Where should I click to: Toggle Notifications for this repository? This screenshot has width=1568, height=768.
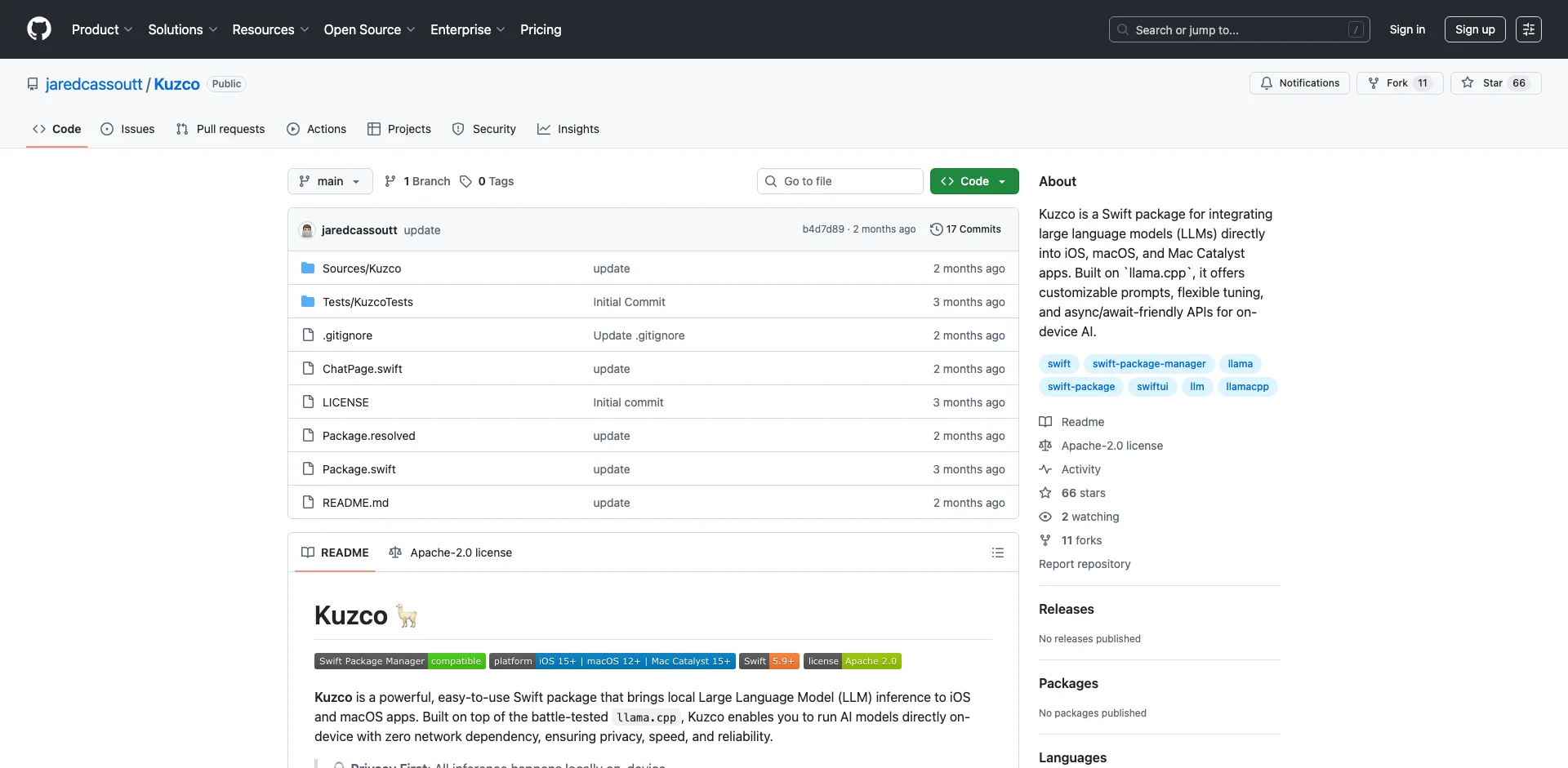(x=1298, y=83)
